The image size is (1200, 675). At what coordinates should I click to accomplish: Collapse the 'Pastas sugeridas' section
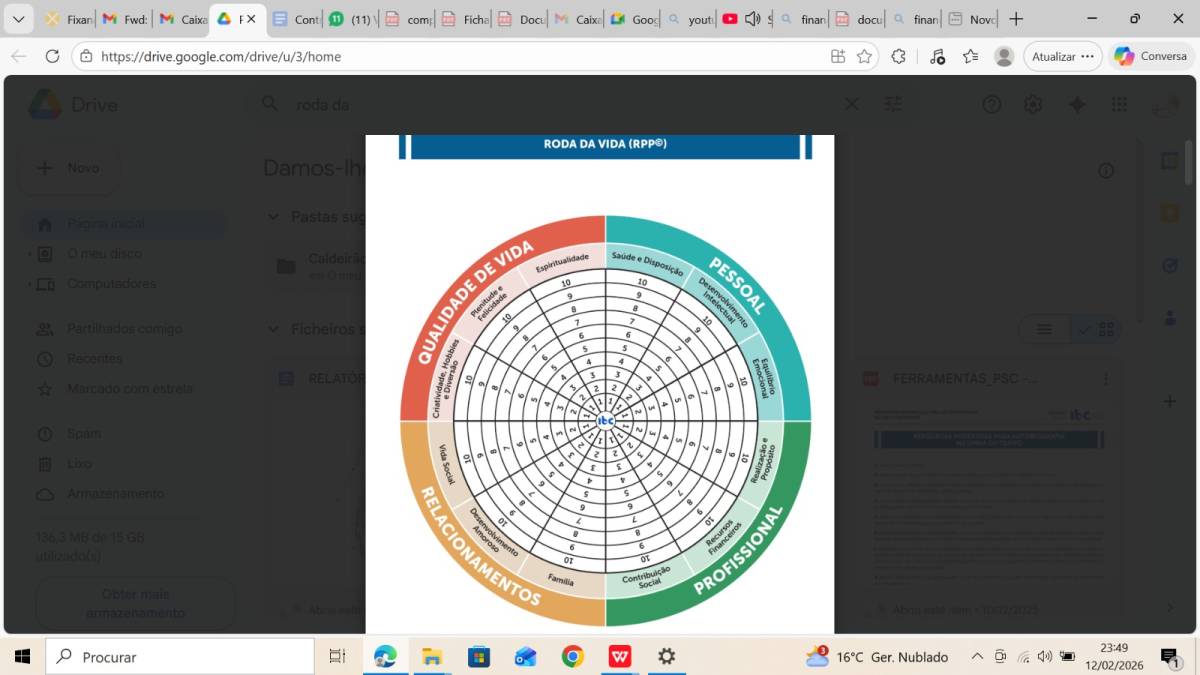(x=273, y=217)
